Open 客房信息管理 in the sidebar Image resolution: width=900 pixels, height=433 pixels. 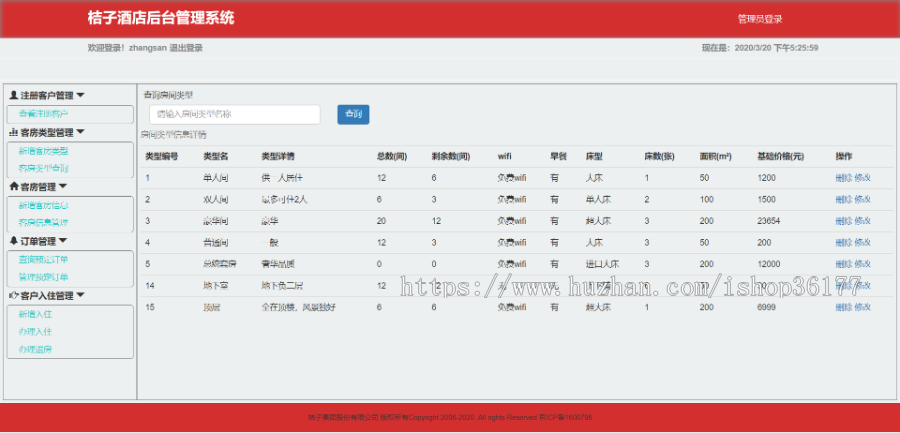[x=43, y=222]
